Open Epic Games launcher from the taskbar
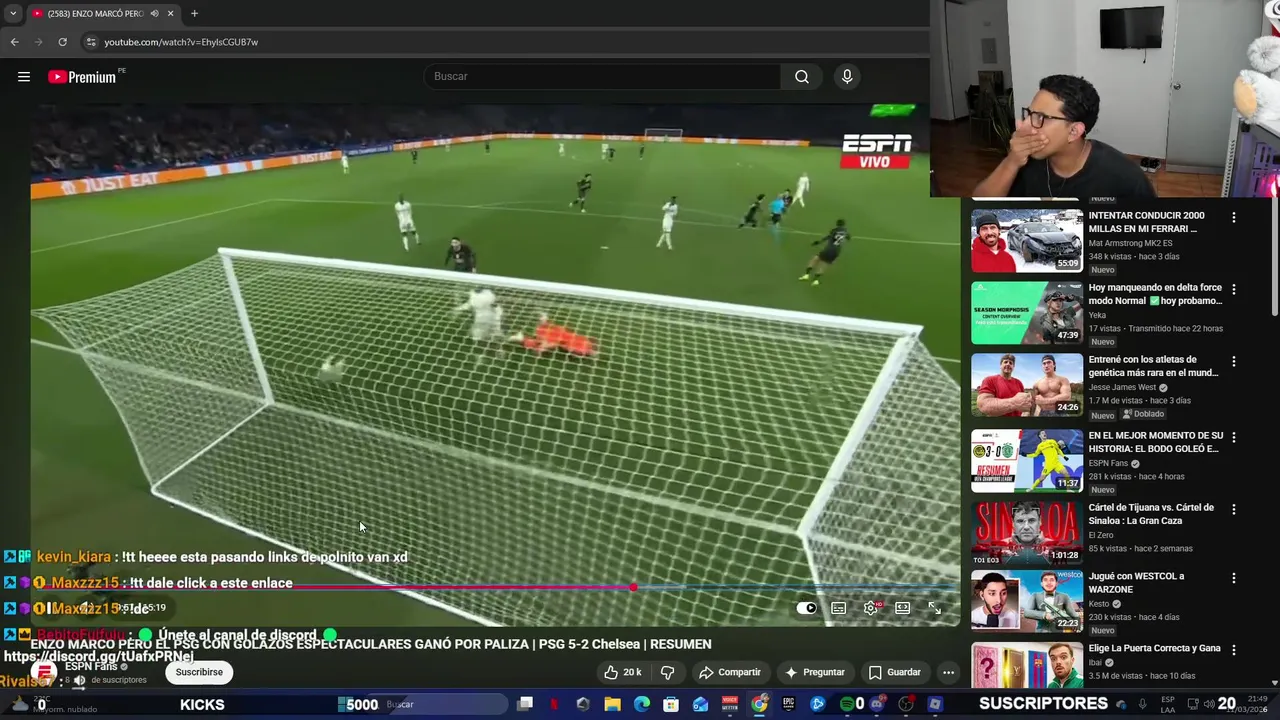The width and height of the screenshot is (1280, 720). tap(788, 704)
